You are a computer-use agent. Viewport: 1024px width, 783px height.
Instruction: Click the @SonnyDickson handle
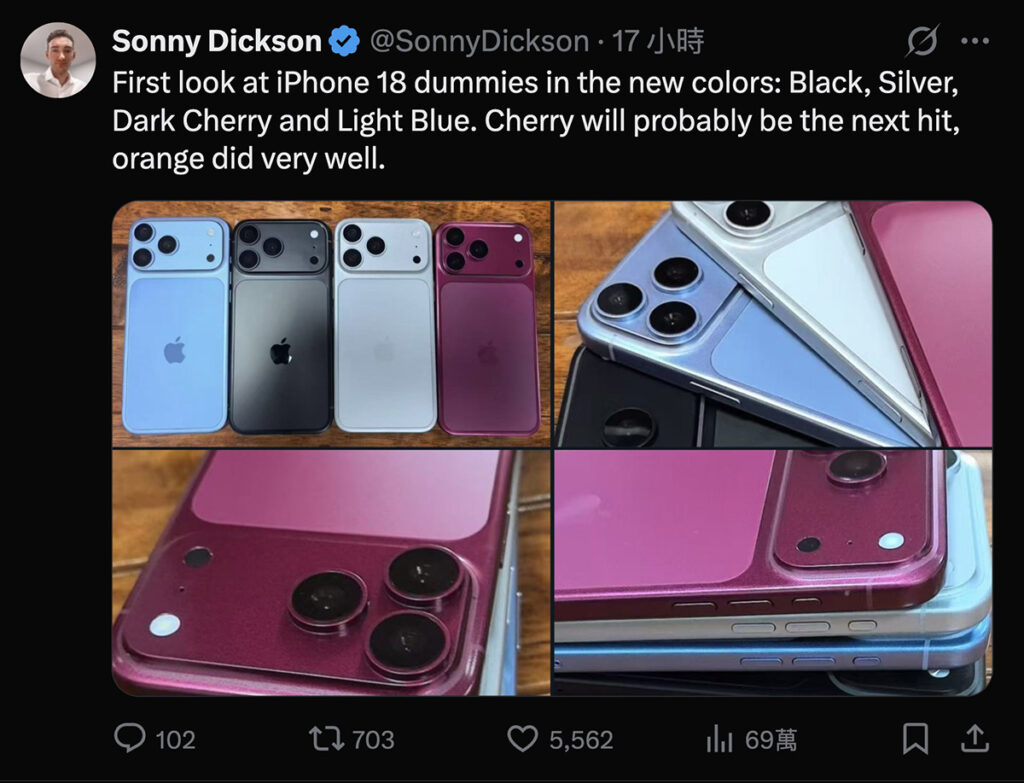tap(480, 41)
